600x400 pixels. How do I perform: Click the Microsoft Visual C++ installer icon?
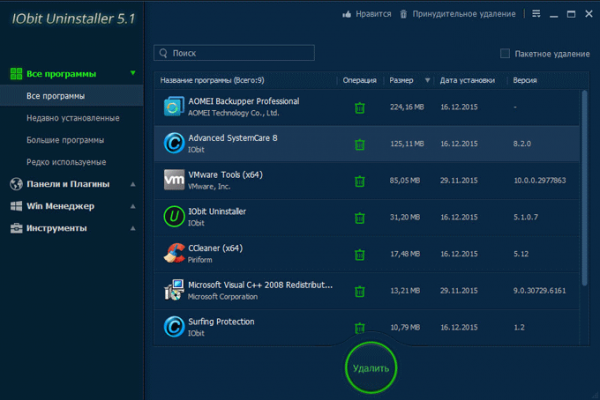point(174,290)
